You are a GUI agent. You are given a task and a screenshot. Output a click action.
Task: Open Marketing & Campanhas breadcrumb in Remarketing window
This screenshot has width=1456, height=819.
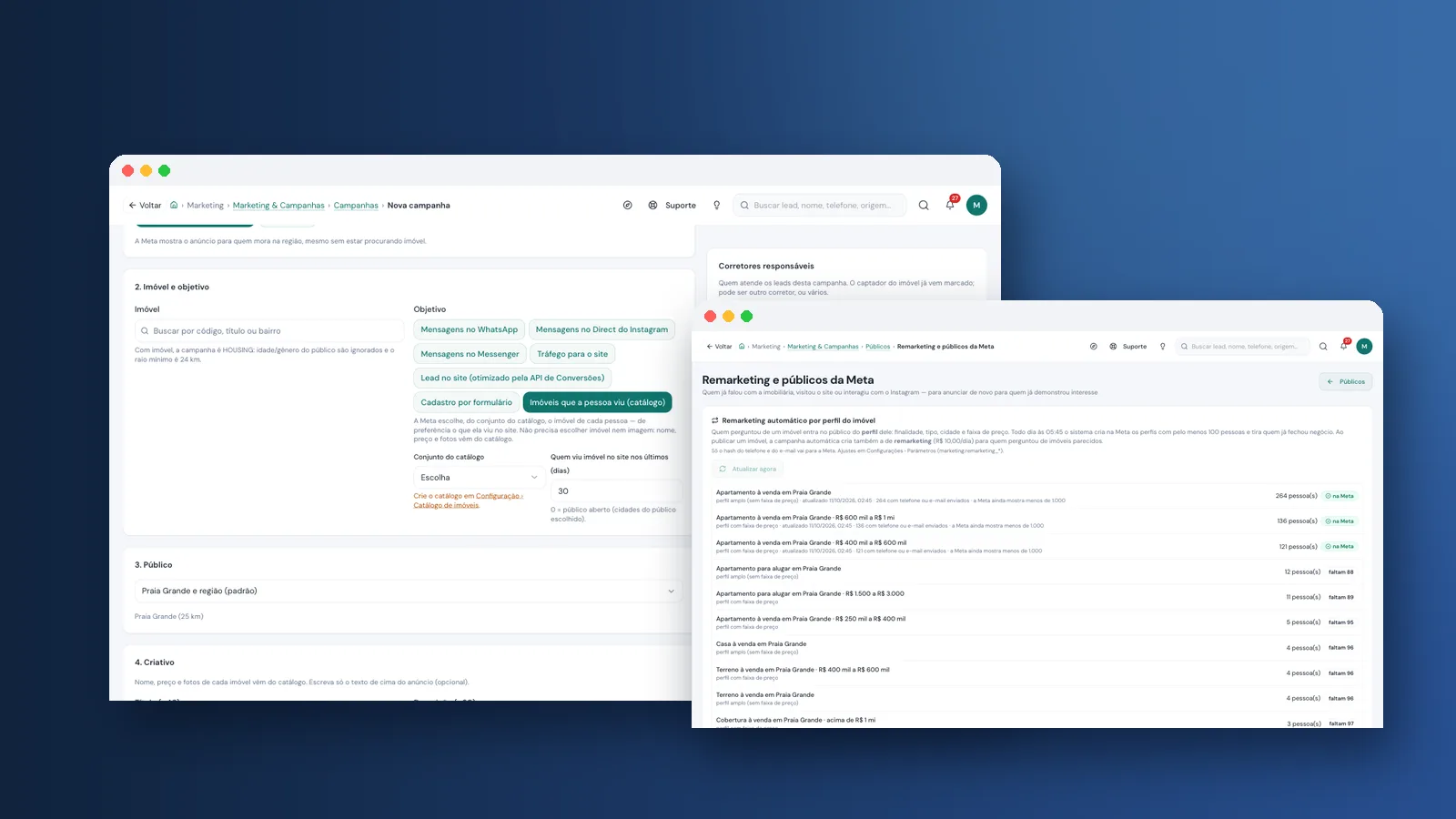click(x=823, y=346)
